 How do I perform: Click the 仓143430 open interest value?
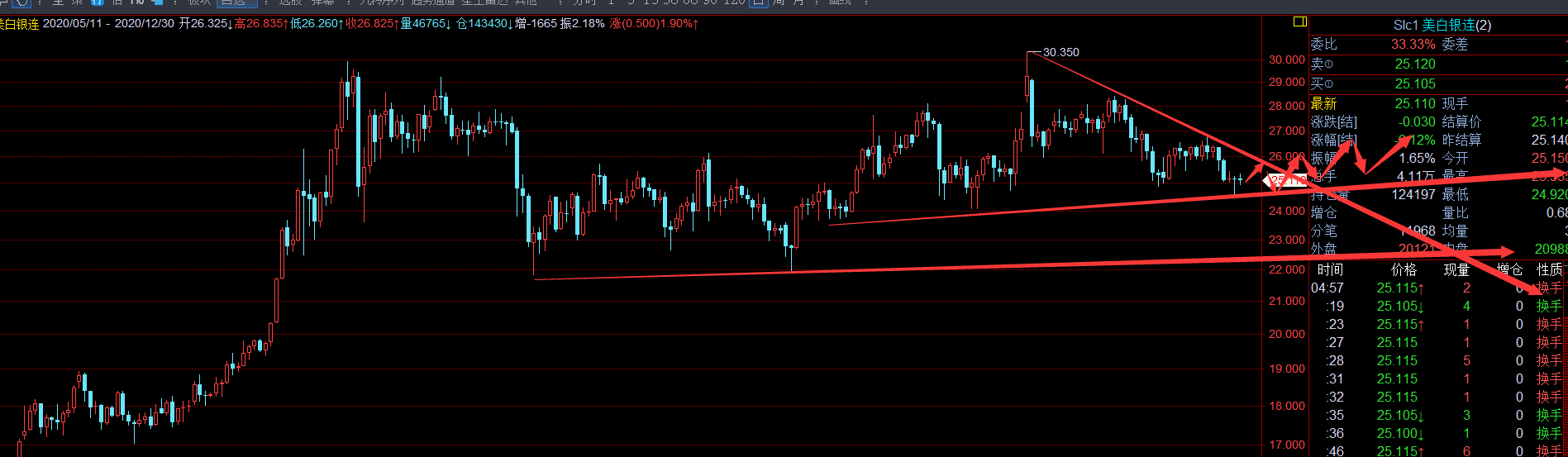pyautogui.click(x=484, y=24)
